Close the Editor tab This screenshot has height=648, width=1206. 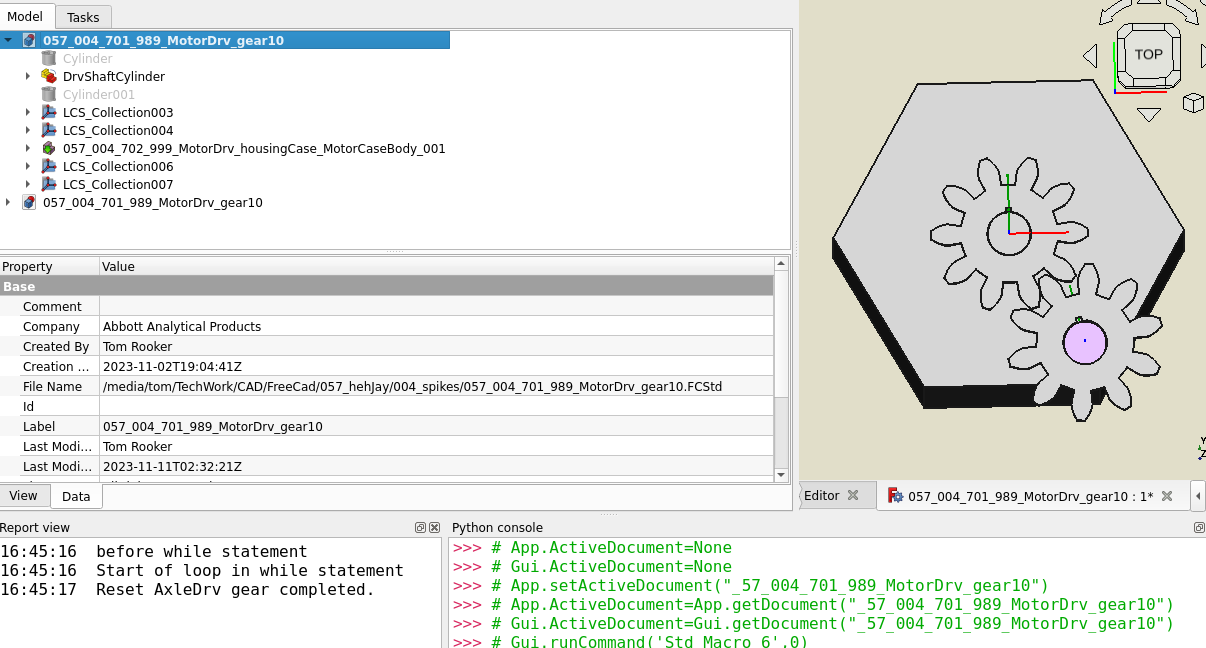tap(853, 495)
